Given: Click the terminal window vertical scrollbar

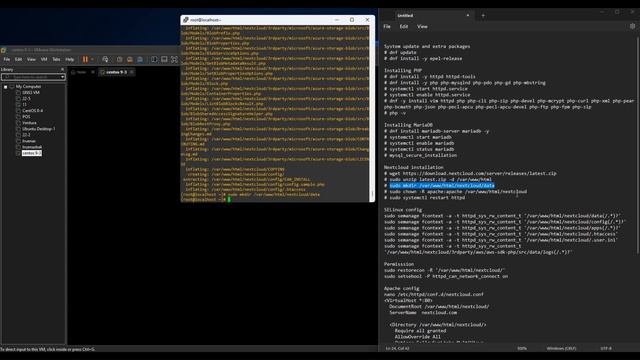Looking at the screenshot, I should tap(372, 113).
